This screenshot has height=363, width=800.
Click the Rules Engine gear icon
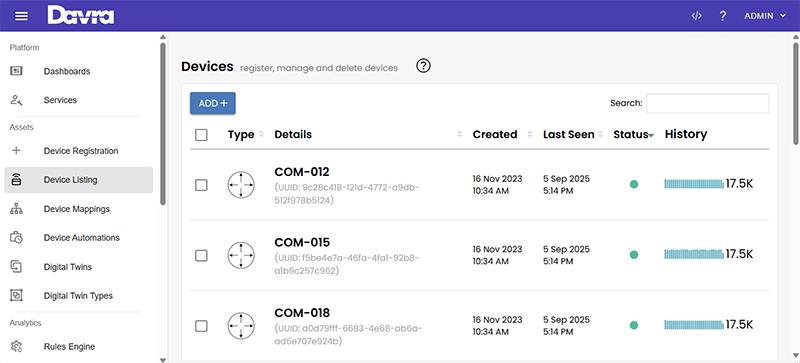[x=16, y=347]
